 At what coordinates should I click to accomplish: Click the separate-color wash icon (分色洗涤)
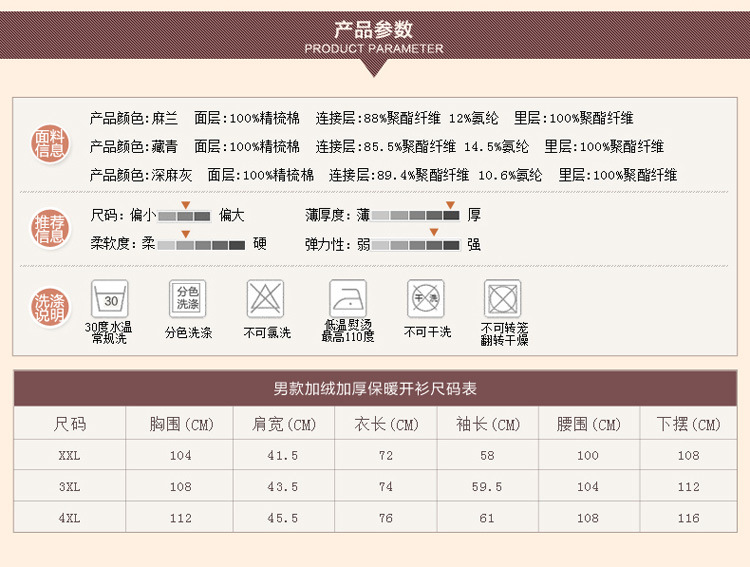pyautogui.click(x=188, y=298)
